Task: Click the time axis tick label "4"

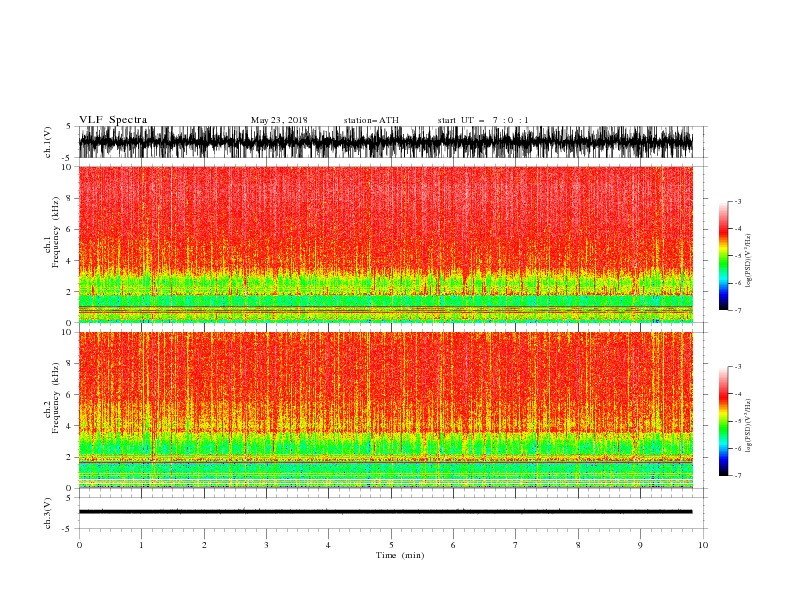Action: [x=328, y=545]
